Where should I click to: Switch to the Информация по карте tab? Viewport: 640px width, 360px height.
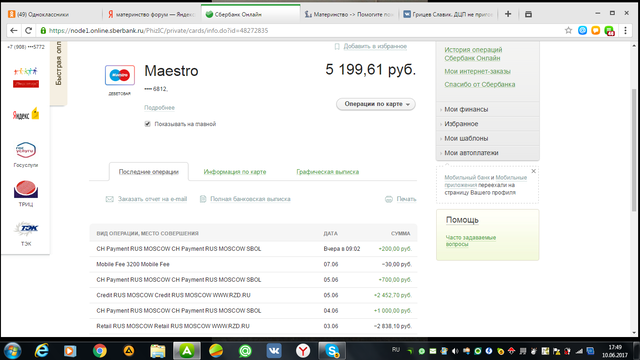pos(235,172)
